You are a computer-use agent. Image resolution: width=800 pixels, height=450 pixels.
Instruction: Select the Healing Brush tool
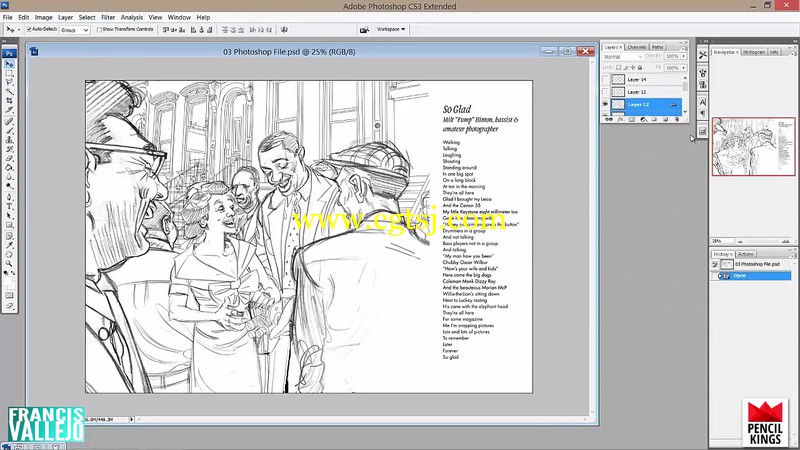pos(9,121)
